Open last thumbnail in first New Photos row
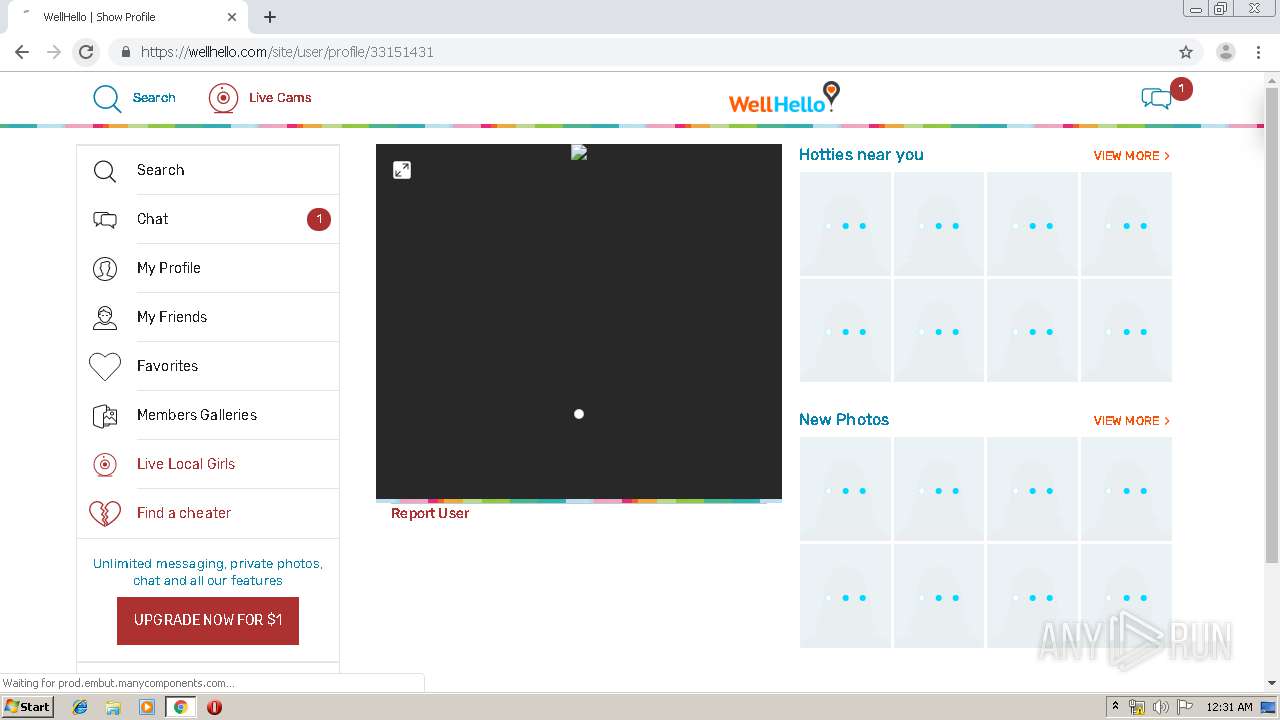This screenshot has height=720, width=1280. coord(1126,489)
